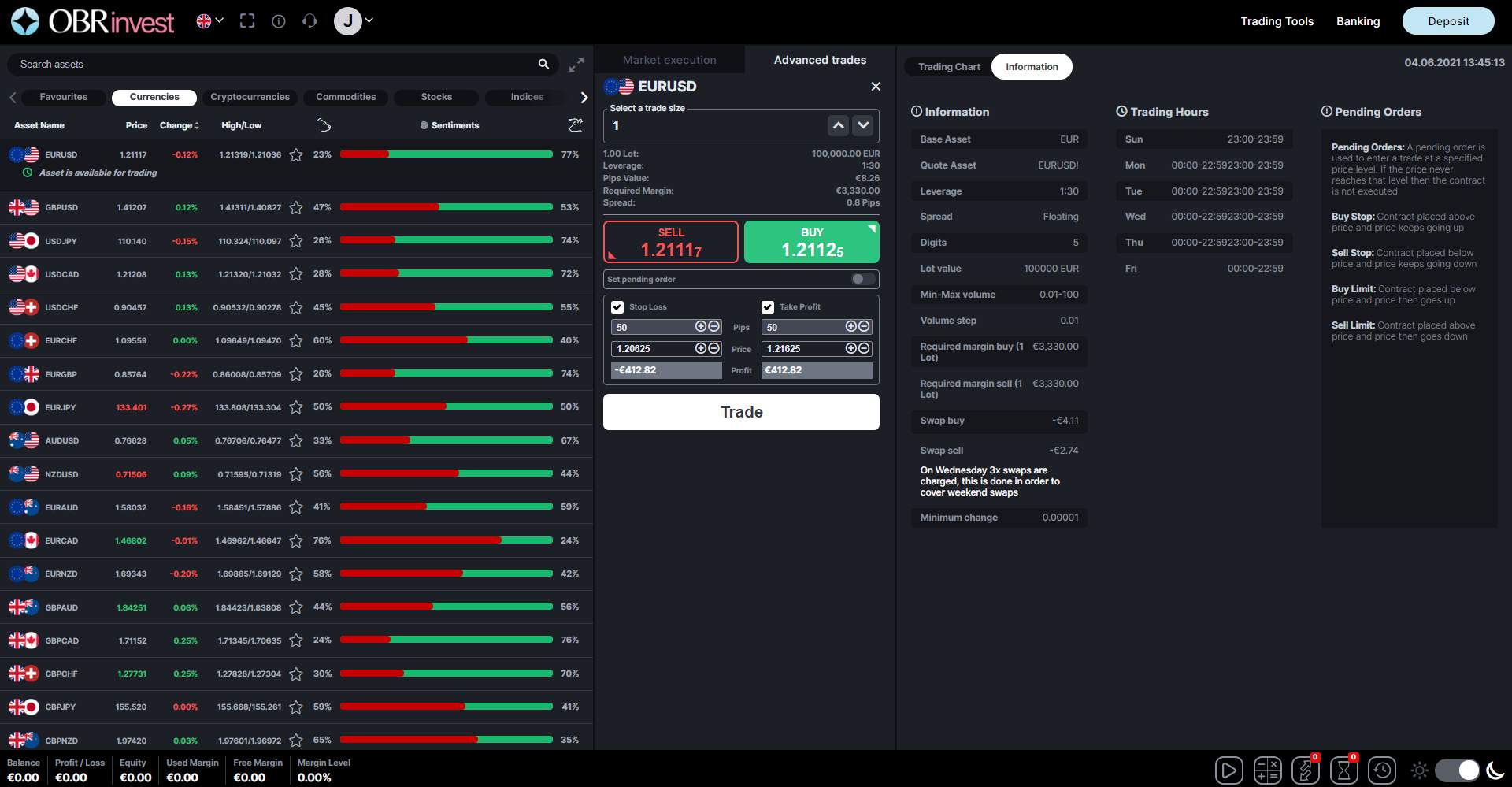Open trade history via the clock icon

click(x=1382, y=770)
